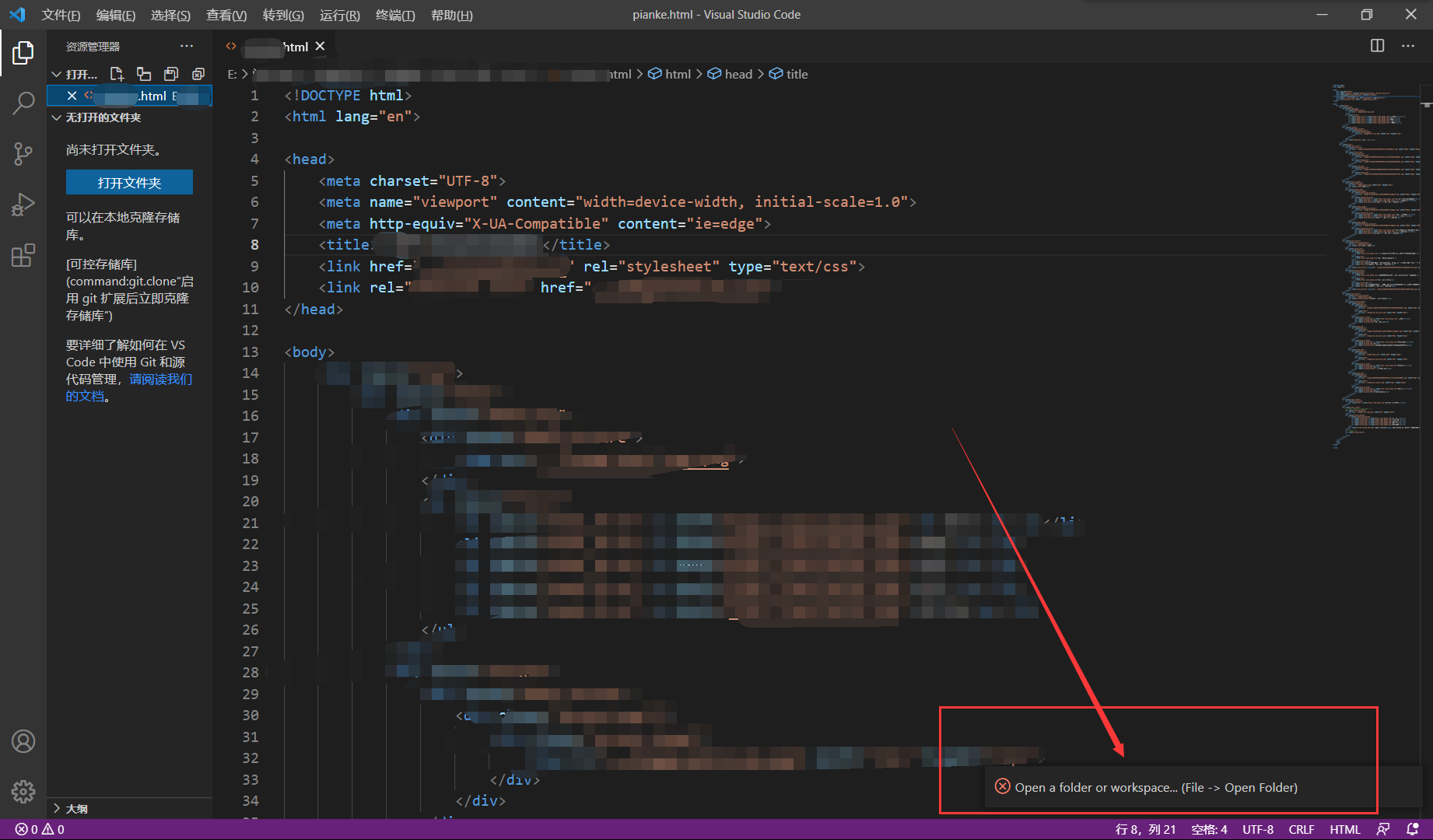
Task: Click the error icon in the notification toast
Action: point(1003,787)
